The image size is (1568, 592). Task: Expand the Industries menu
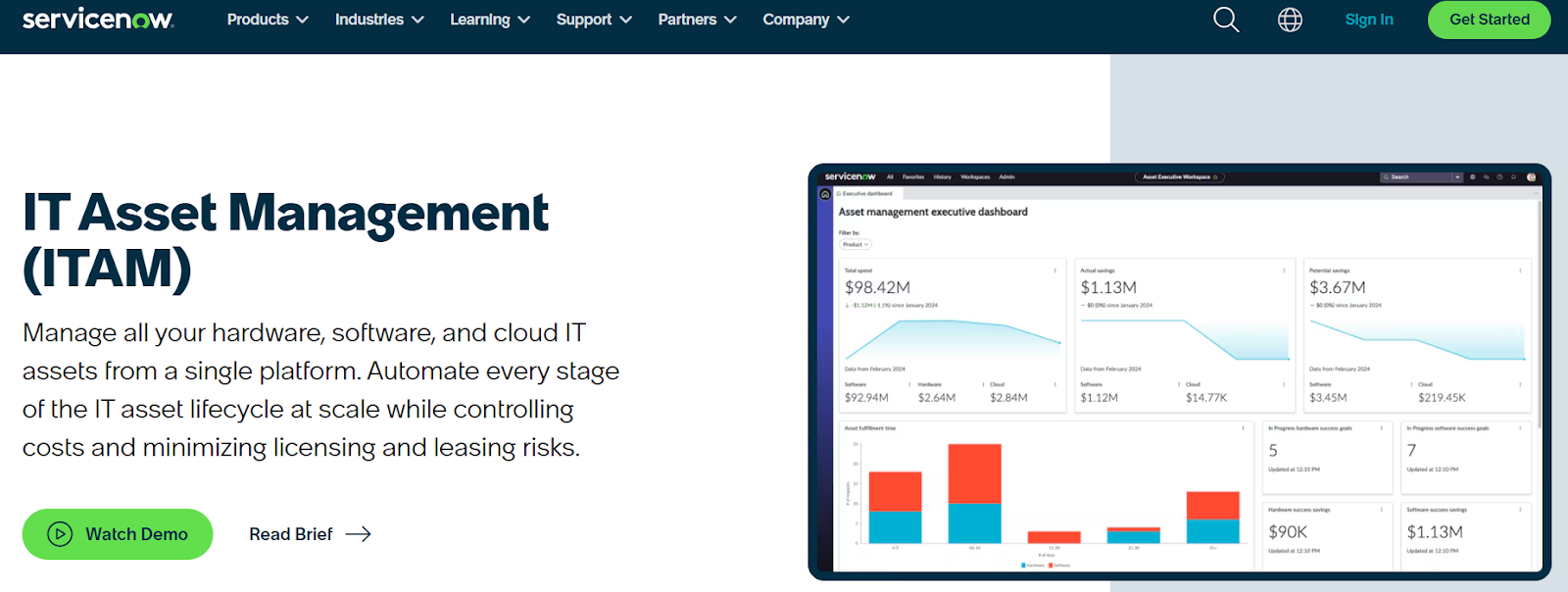(x=379, y=20)
